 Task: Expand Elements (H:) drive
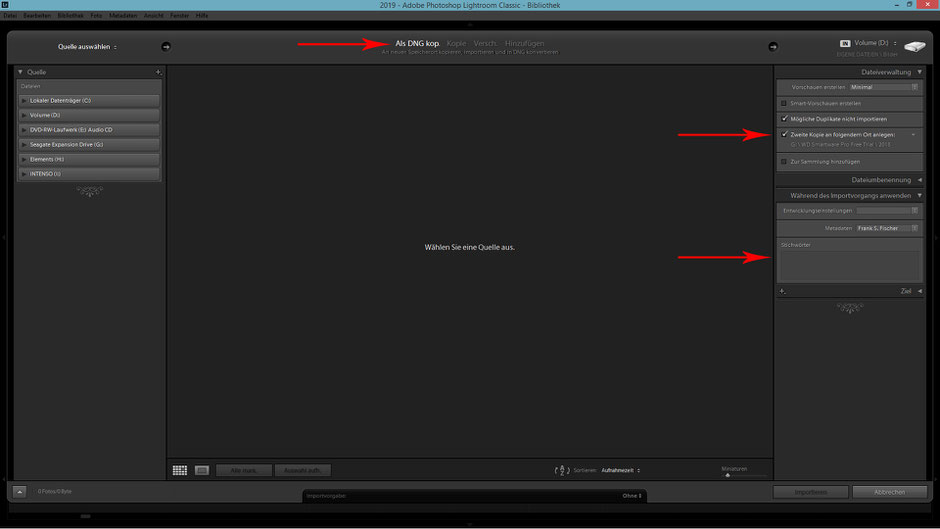click(x=24, y=159)
